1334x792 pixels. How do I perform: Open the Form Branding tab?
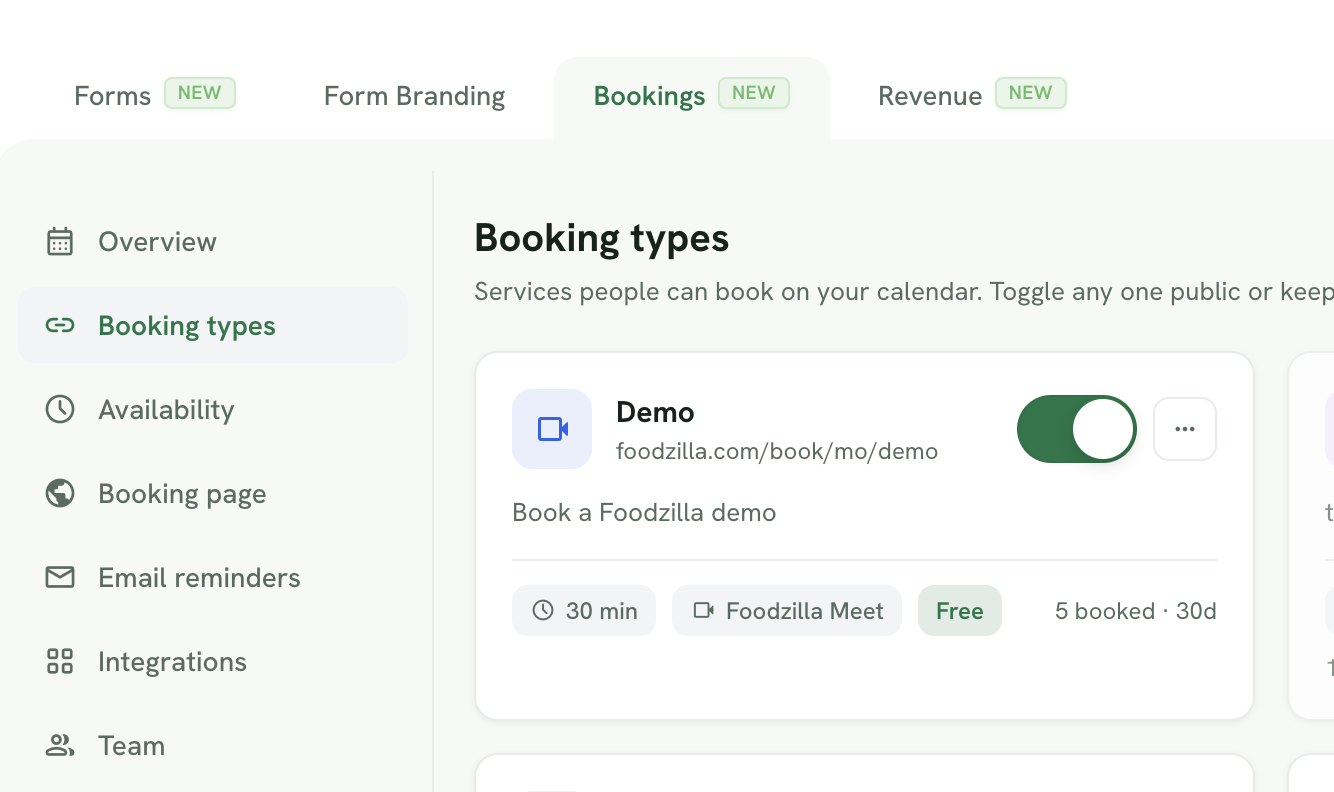click(415, 96)
